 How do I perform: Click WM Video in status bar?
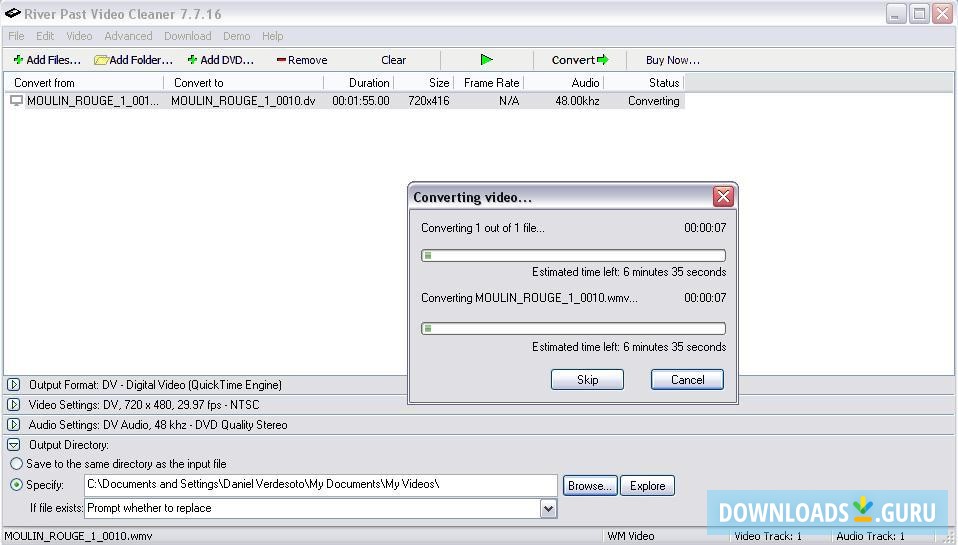tap(631, 536)
